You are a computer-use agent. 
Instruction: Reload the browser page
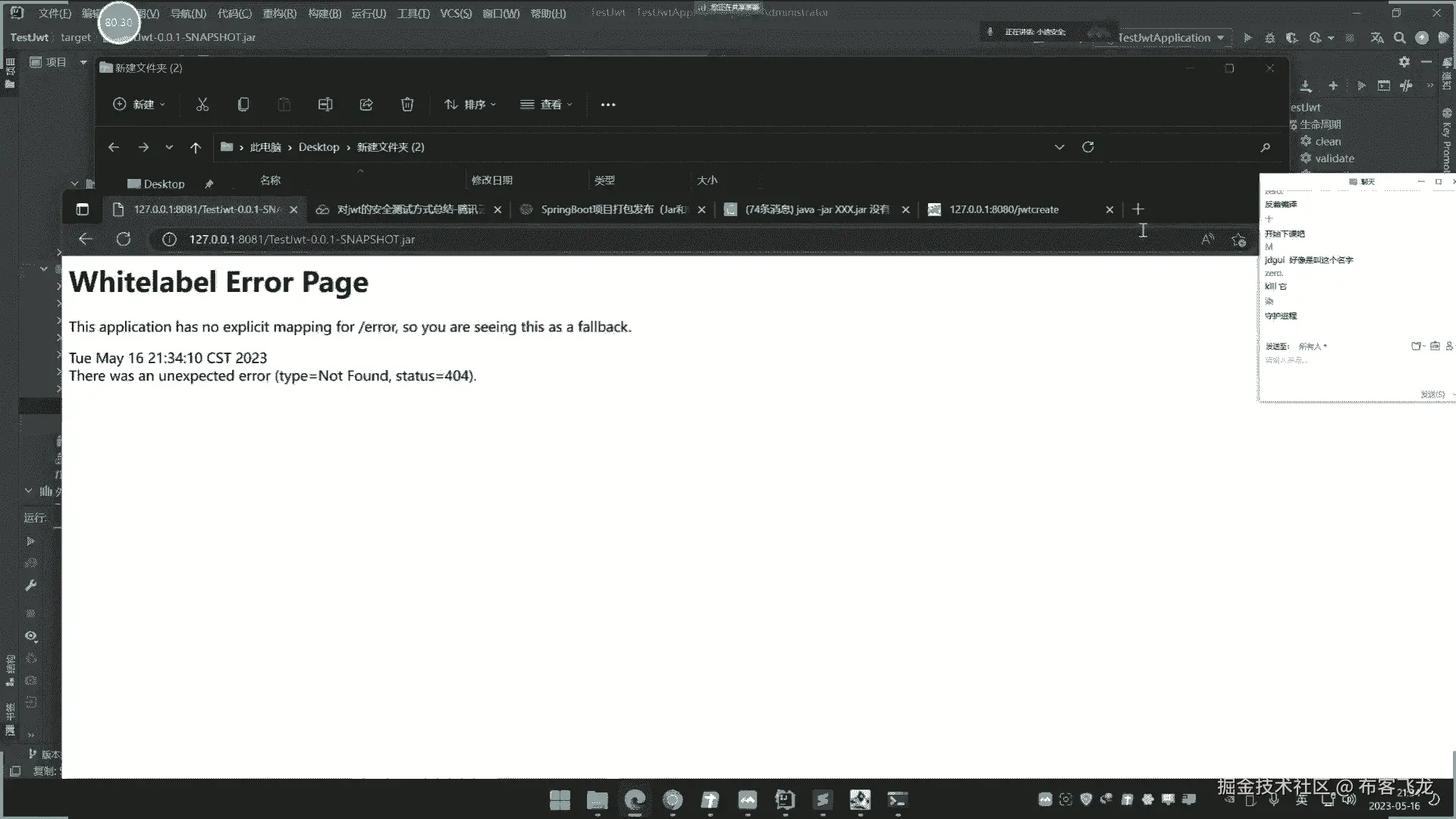pos(124,240)
